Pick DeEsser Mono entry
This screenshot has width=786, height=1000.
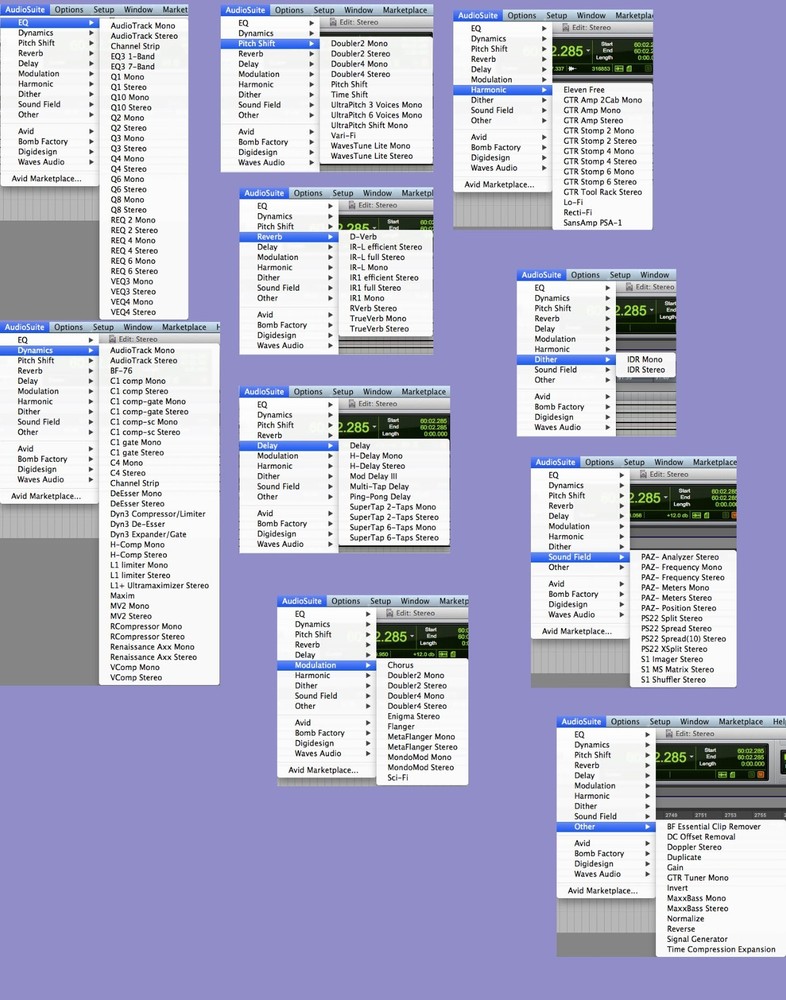pos(136,493)
